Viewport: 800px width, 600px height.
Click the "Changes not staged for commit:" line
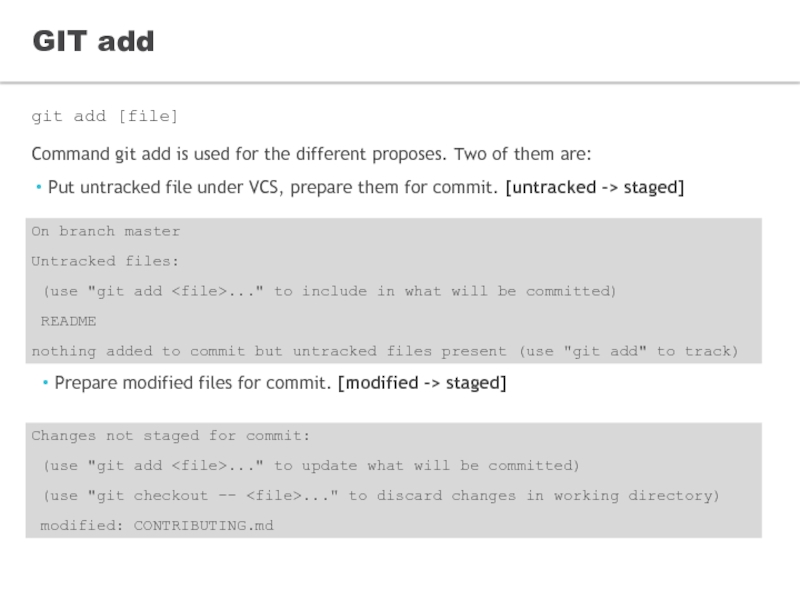171,436
